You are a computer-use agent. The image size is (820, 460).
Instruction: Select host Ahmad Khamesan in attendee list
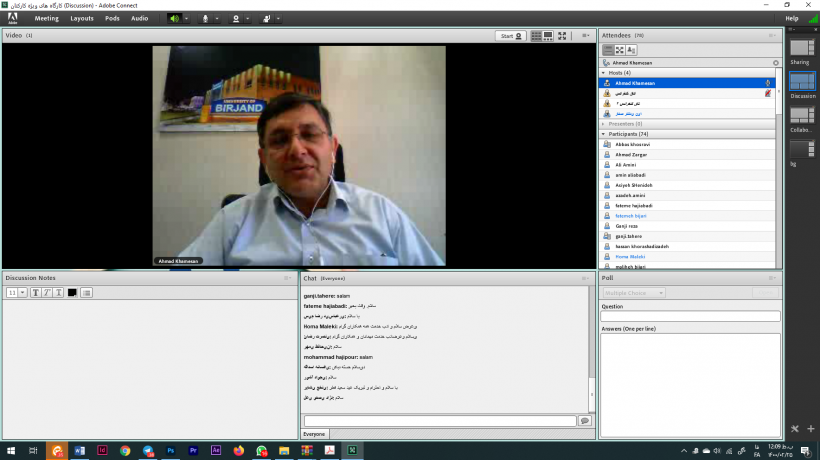pyautogui.click(x=687, y=83)
